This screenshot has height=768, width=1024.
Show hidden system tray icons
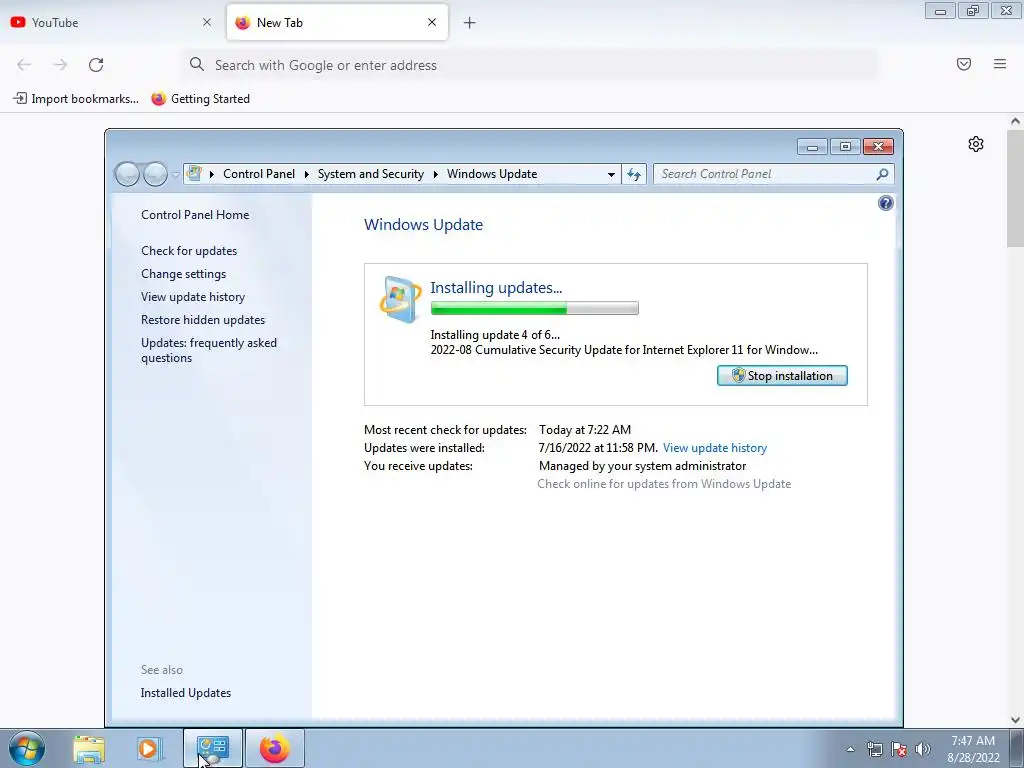(x=850, y=749)
